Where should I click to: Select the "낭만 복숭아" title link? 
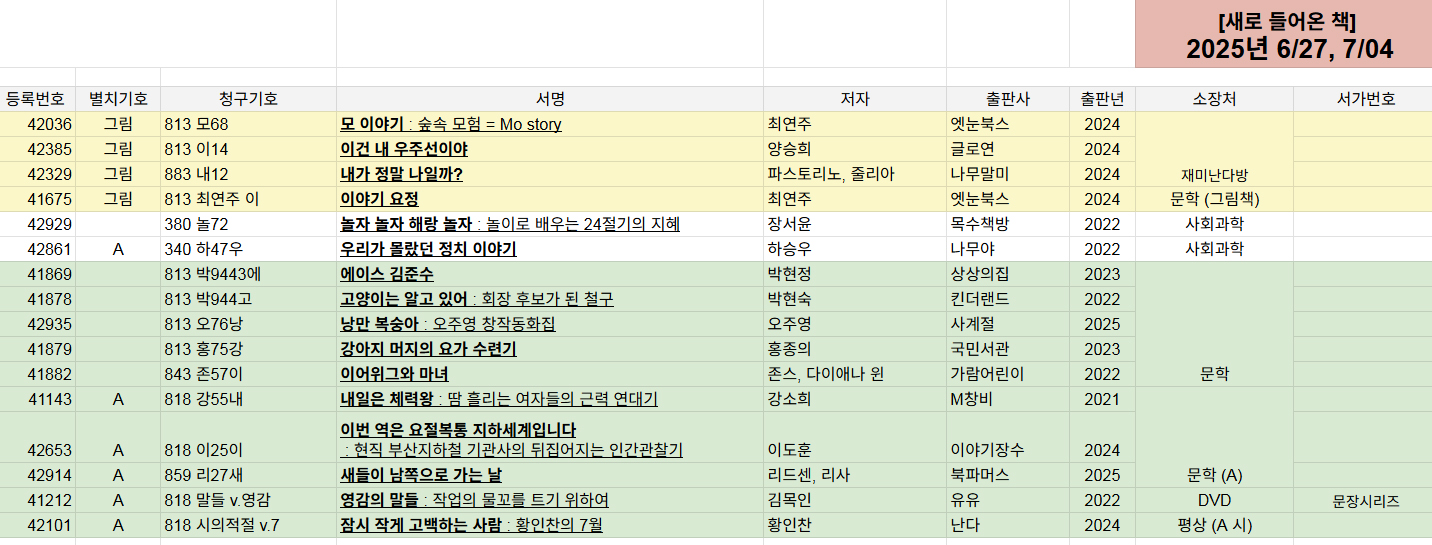(380, 325)
